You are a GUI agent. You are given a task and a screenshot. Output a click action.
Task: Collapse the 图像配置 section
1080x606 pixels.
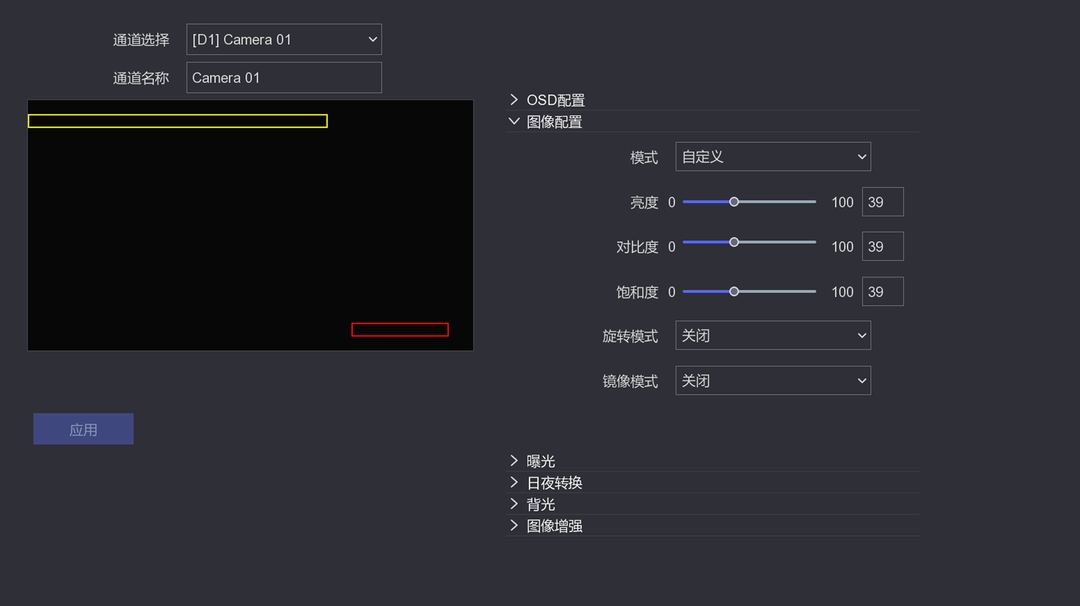[554, 122]
